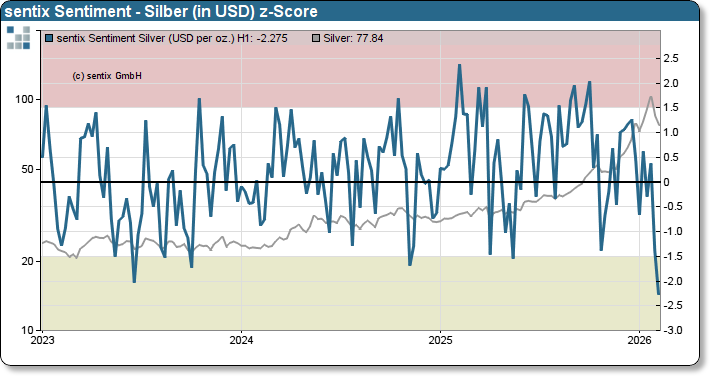Click the 2023 x-axis label
Viewport: 710px width, 376px height.
tap(42, 340)
